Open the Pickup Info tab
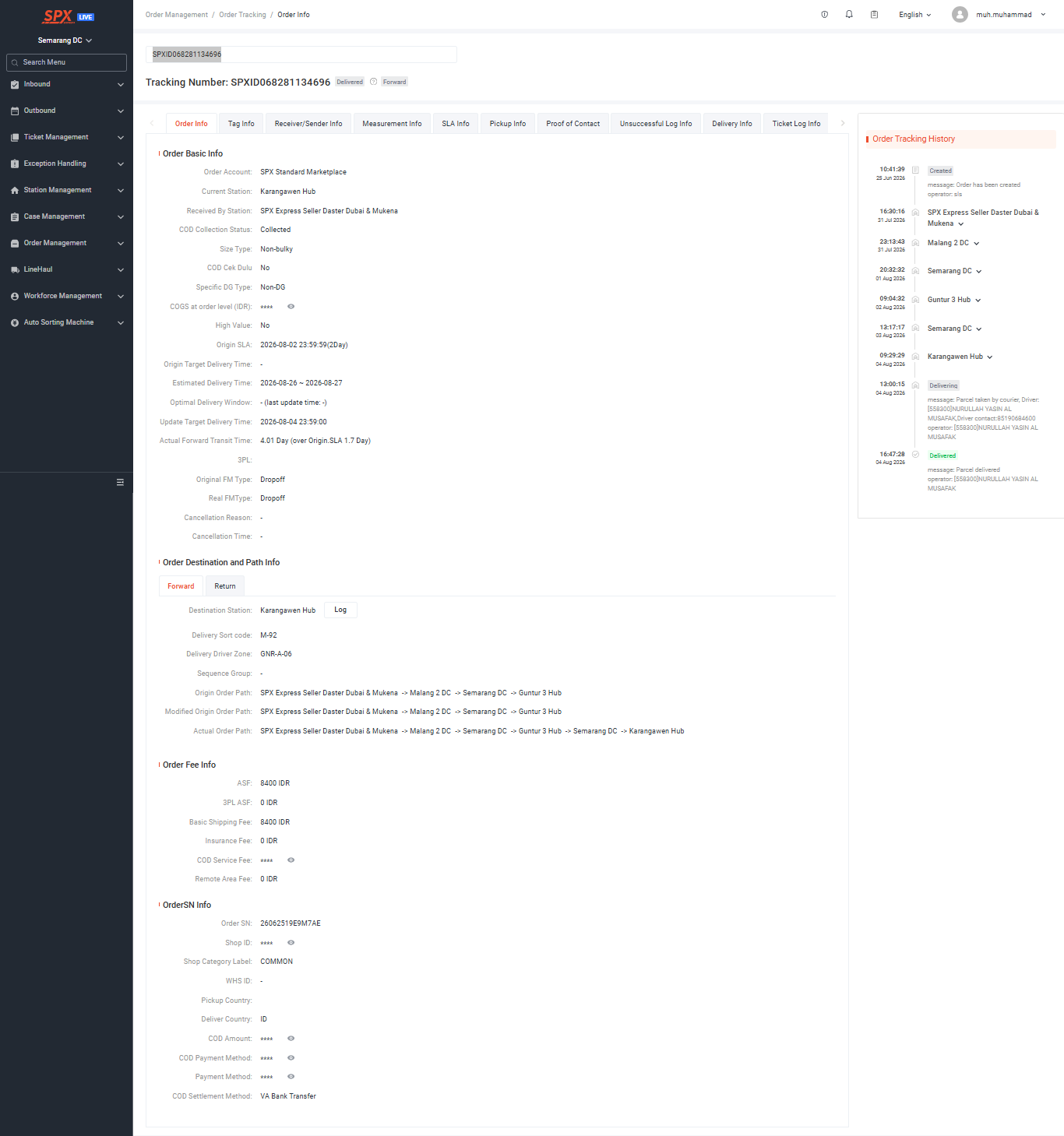 pos(508,124)
